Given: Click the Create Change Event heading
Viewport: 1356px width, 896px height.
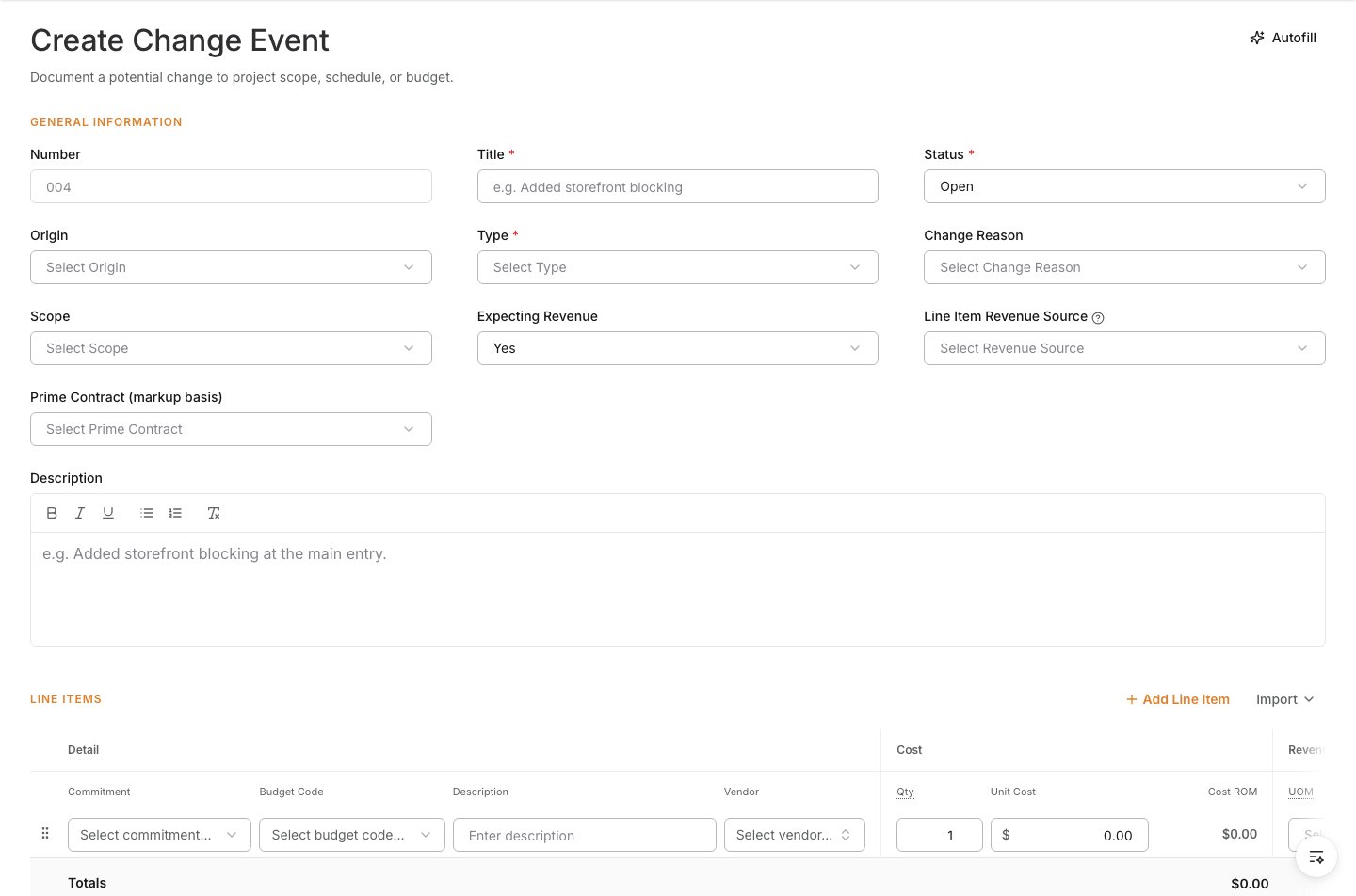Looking at the screenshot, I should tap(180, 40).
